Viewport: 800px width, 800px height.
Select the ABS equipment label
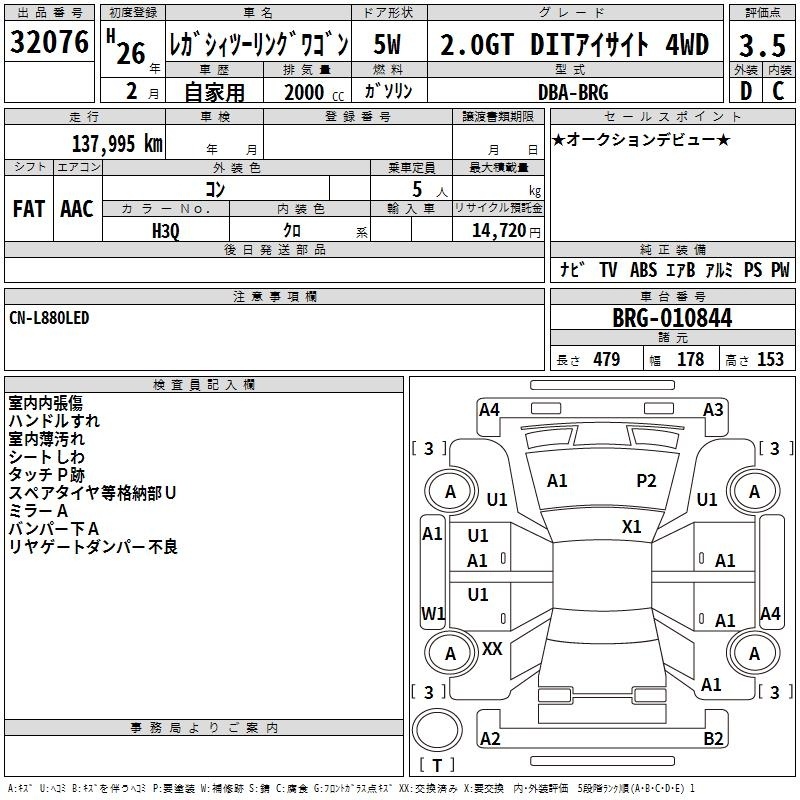643,270
